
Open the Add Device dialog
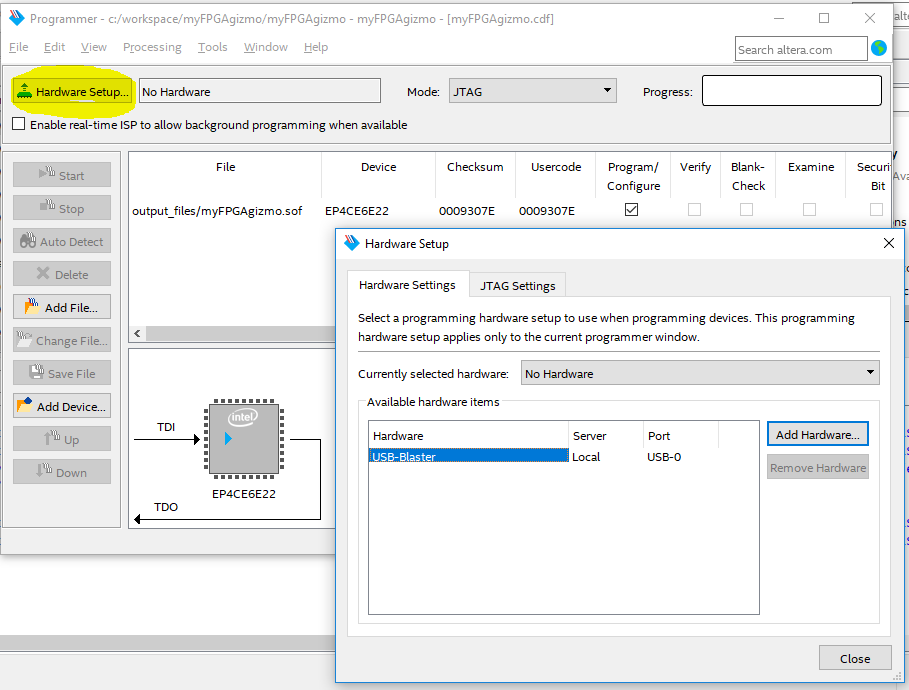(62, 406)
